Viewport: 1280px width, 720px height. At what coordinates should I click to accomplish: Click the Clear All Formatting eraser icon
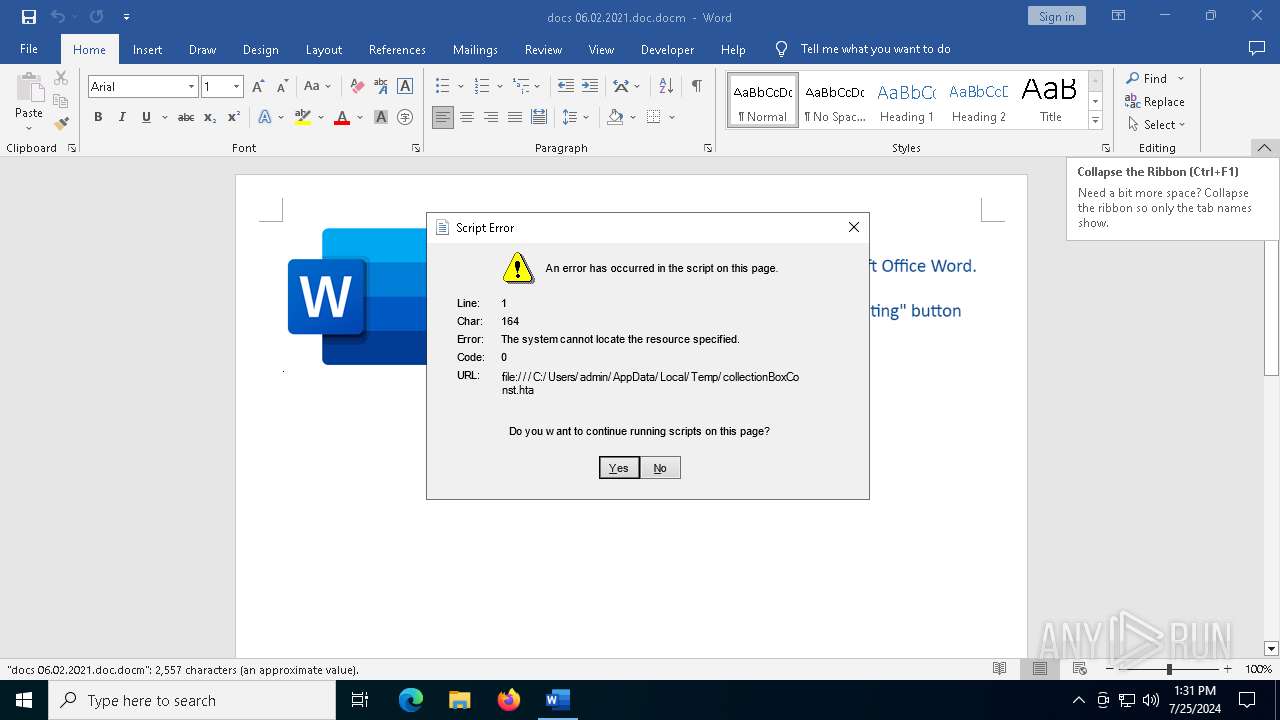tap(357, 87)
